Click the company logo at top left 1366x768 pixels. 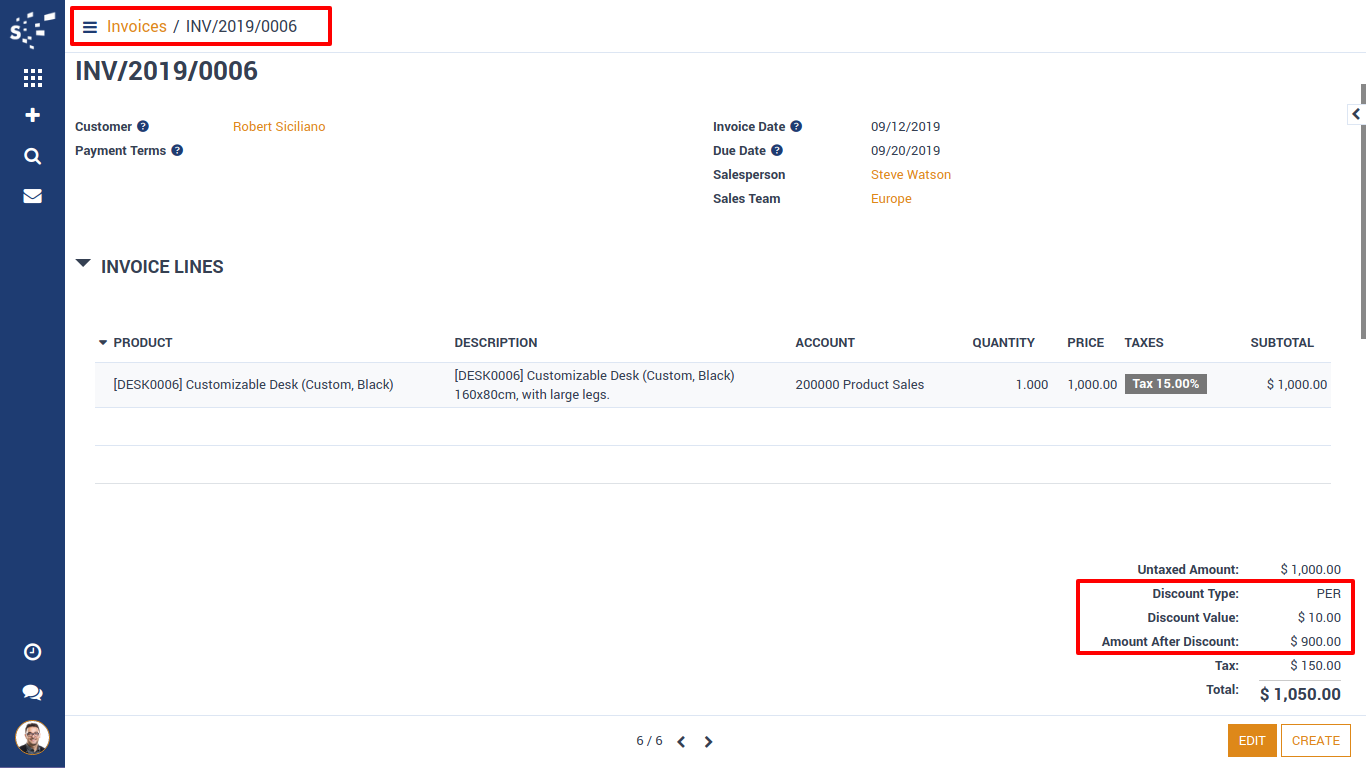coord(32,30)
